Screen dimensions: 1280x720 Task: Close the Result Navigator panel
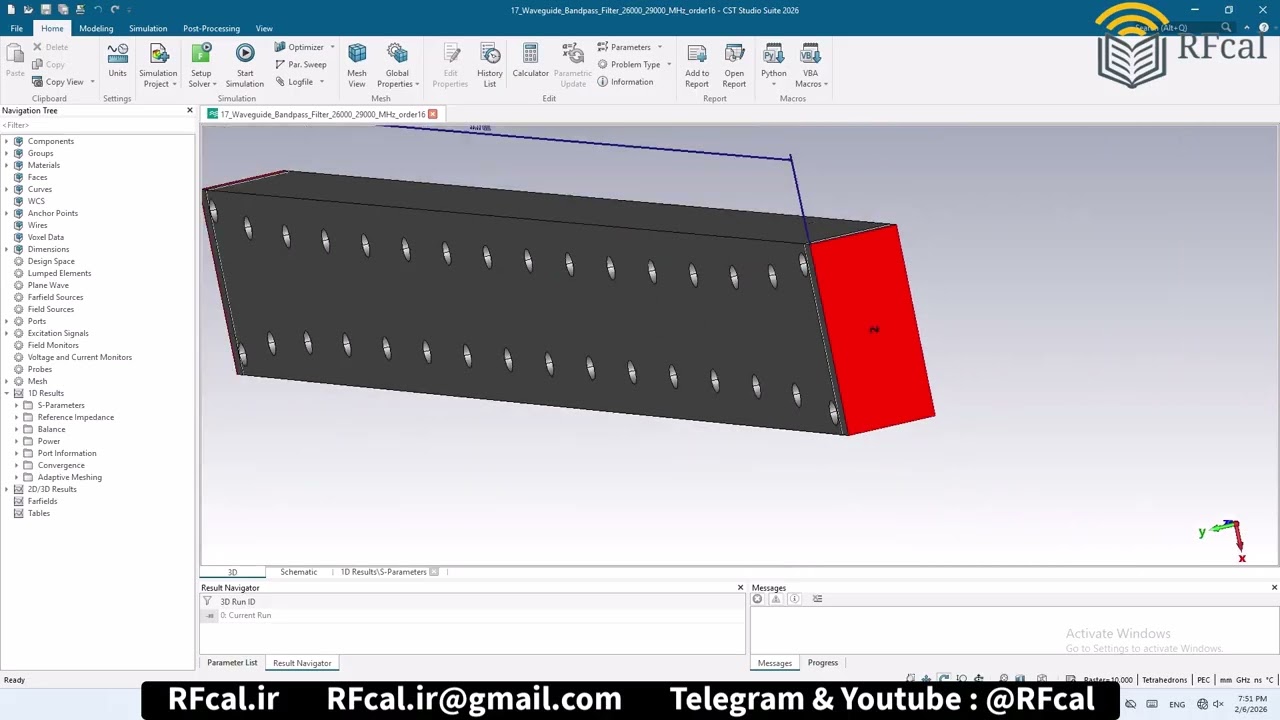click(740, 587)
